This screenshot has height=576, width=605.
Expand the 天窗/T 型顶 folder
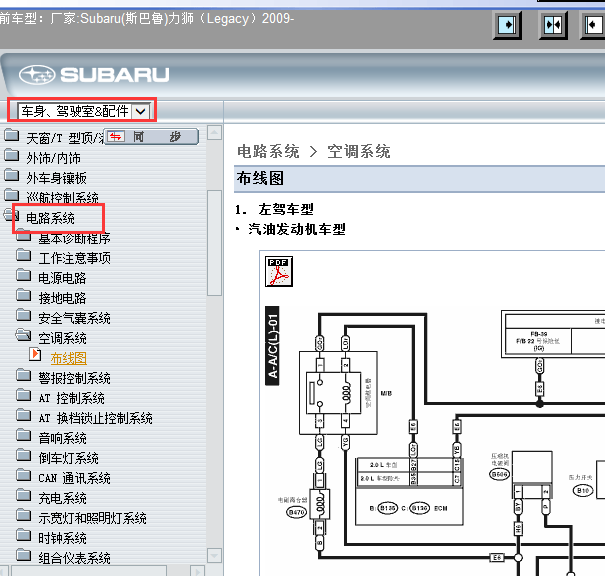(x=65, y=138)
